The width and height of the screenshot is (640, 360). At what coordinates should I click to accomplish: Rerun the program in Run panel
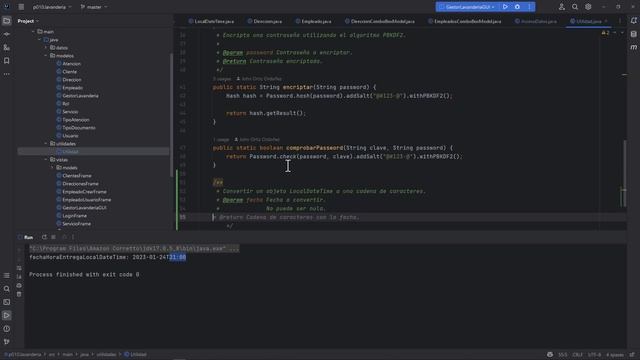[44, 237]
